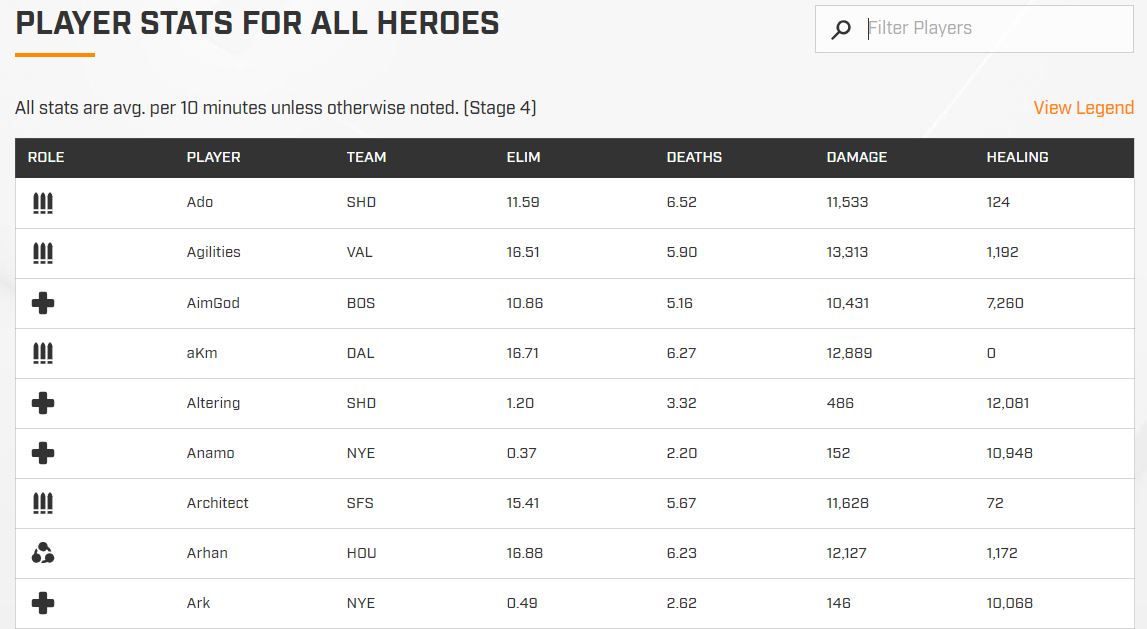This screenshot has width=1147, height=629.
Task: Click the support cross icon for Altering
Action: coord(43,403)
